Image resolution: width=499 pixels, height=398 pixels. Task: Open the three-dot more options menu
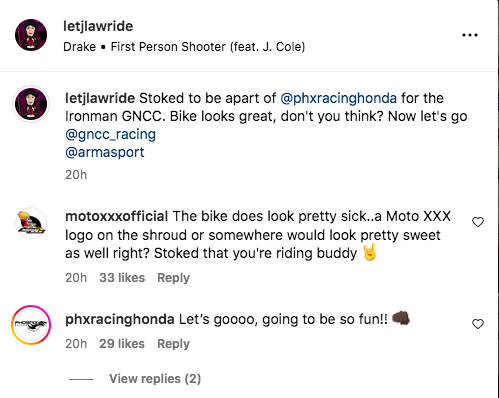470,35
